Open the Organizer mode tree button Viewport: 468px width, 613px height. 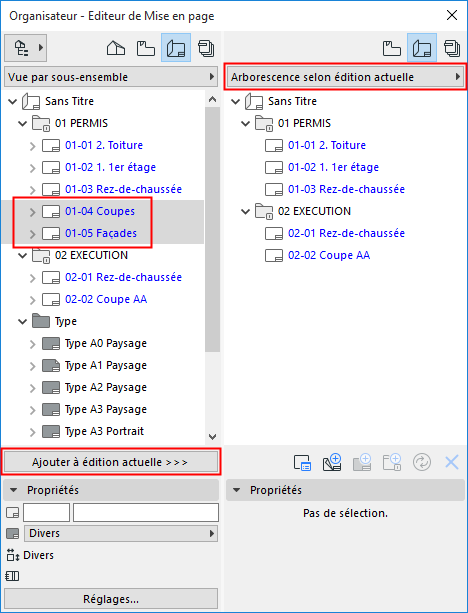pyautogui.click(x=25, y=48)
